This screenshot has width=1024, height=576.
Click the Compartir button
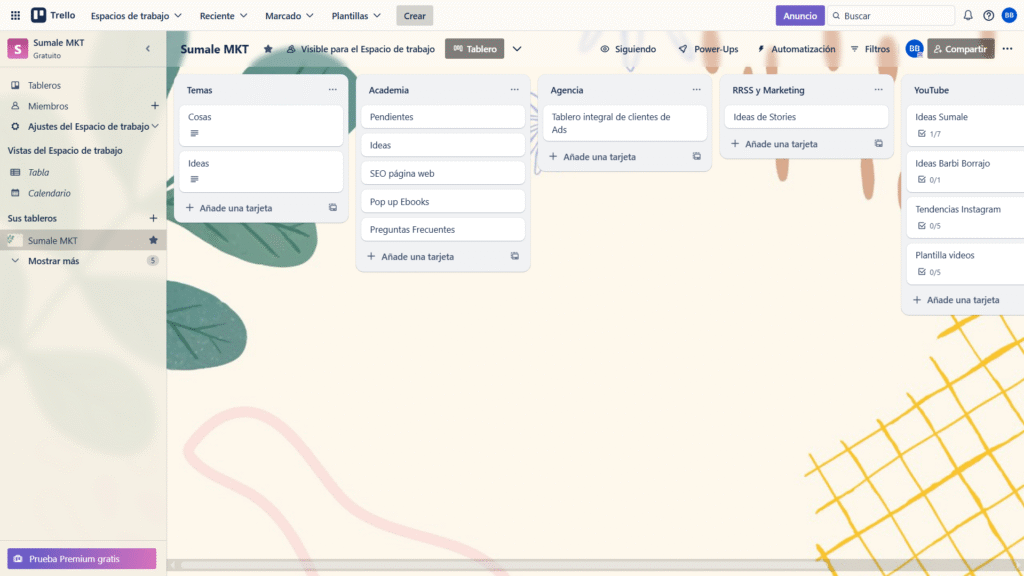coord(961,49)
